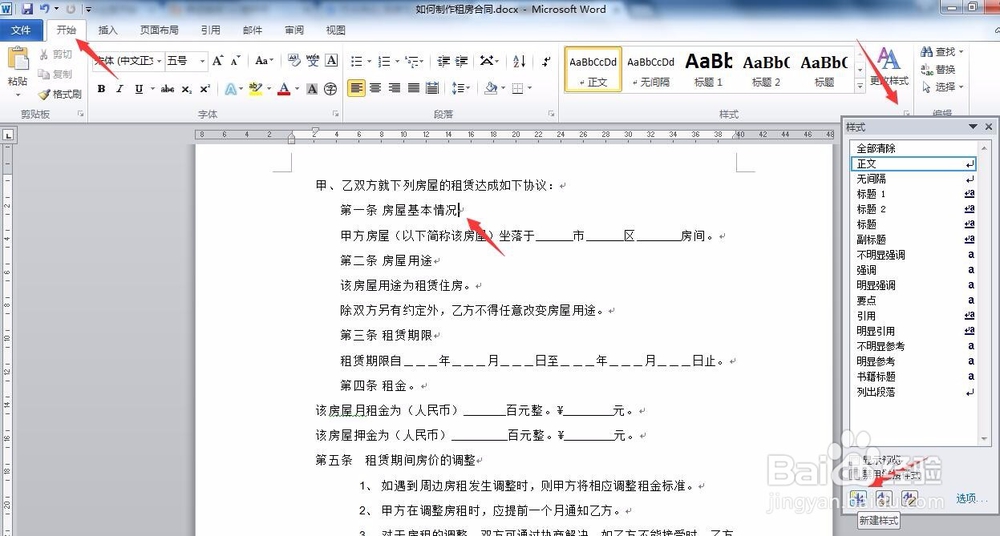Open the Select (选择) button

pos(943,87)
